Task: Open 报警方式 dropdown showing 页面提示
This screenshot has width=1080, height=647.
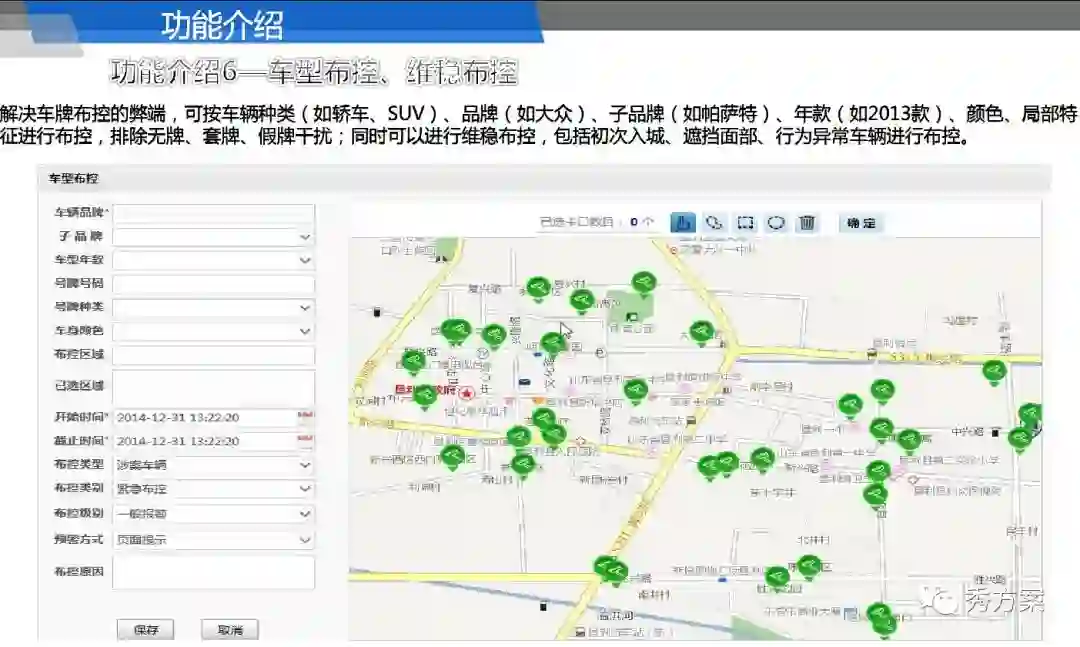Action: pos(214,540)
